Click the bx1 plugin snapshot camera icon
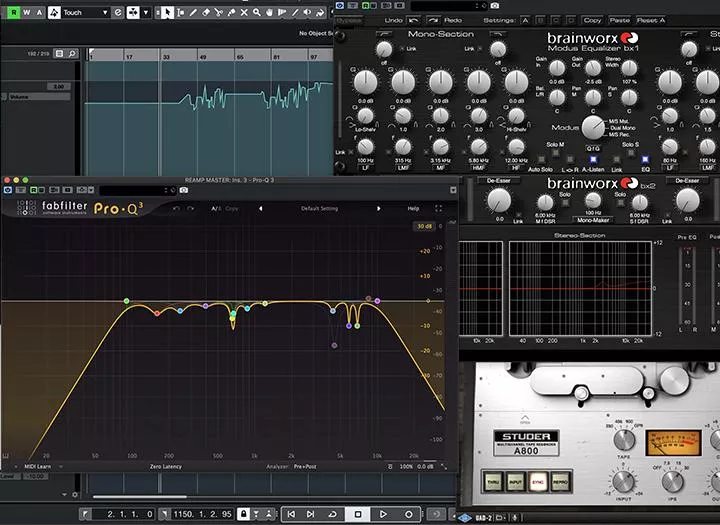The image size is (720, 525). coord(495,6)
